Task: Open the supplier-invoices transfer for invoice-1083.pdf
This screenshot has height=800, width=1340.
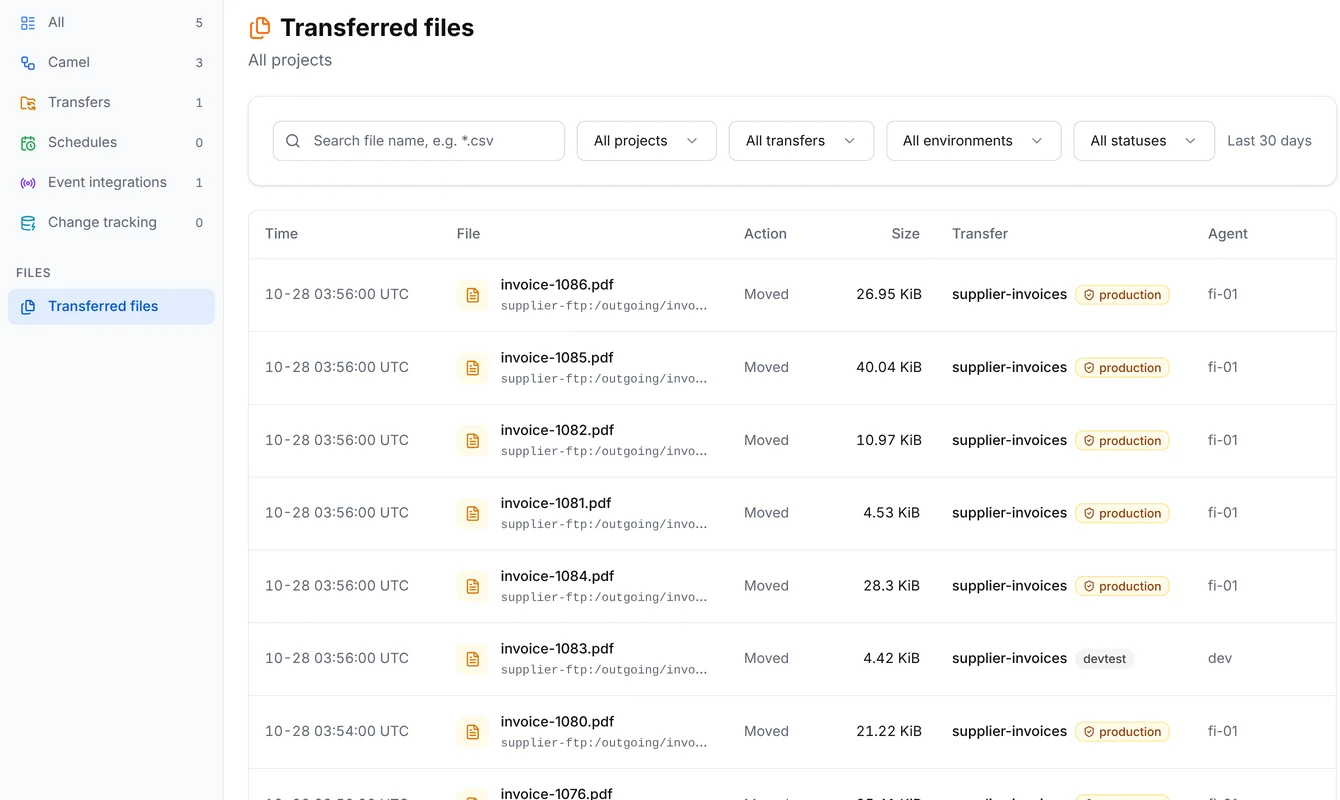Action: tap(1009, 658)
